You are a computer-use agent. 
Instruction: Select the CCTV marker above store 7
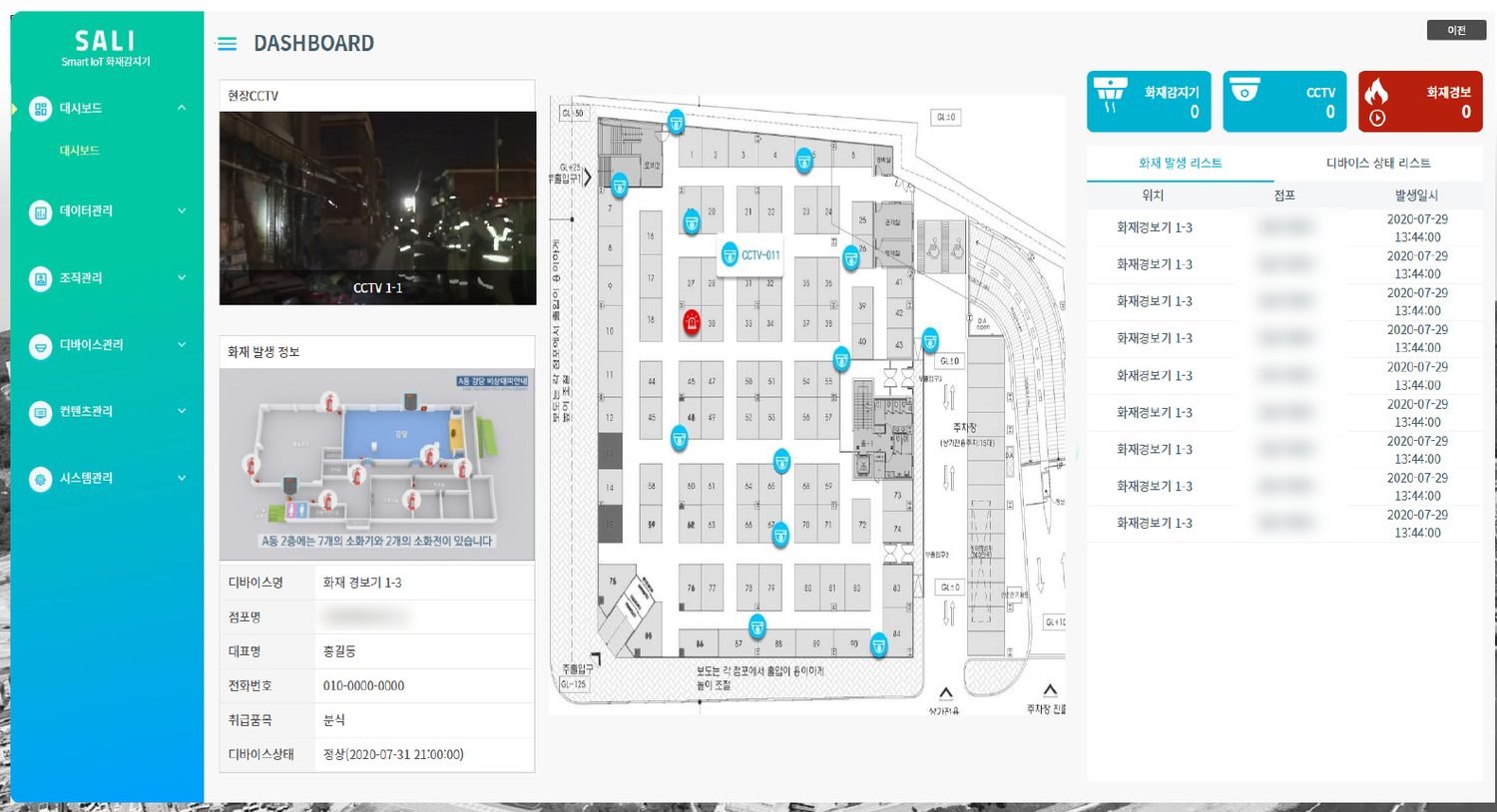[x=620, y=185]
